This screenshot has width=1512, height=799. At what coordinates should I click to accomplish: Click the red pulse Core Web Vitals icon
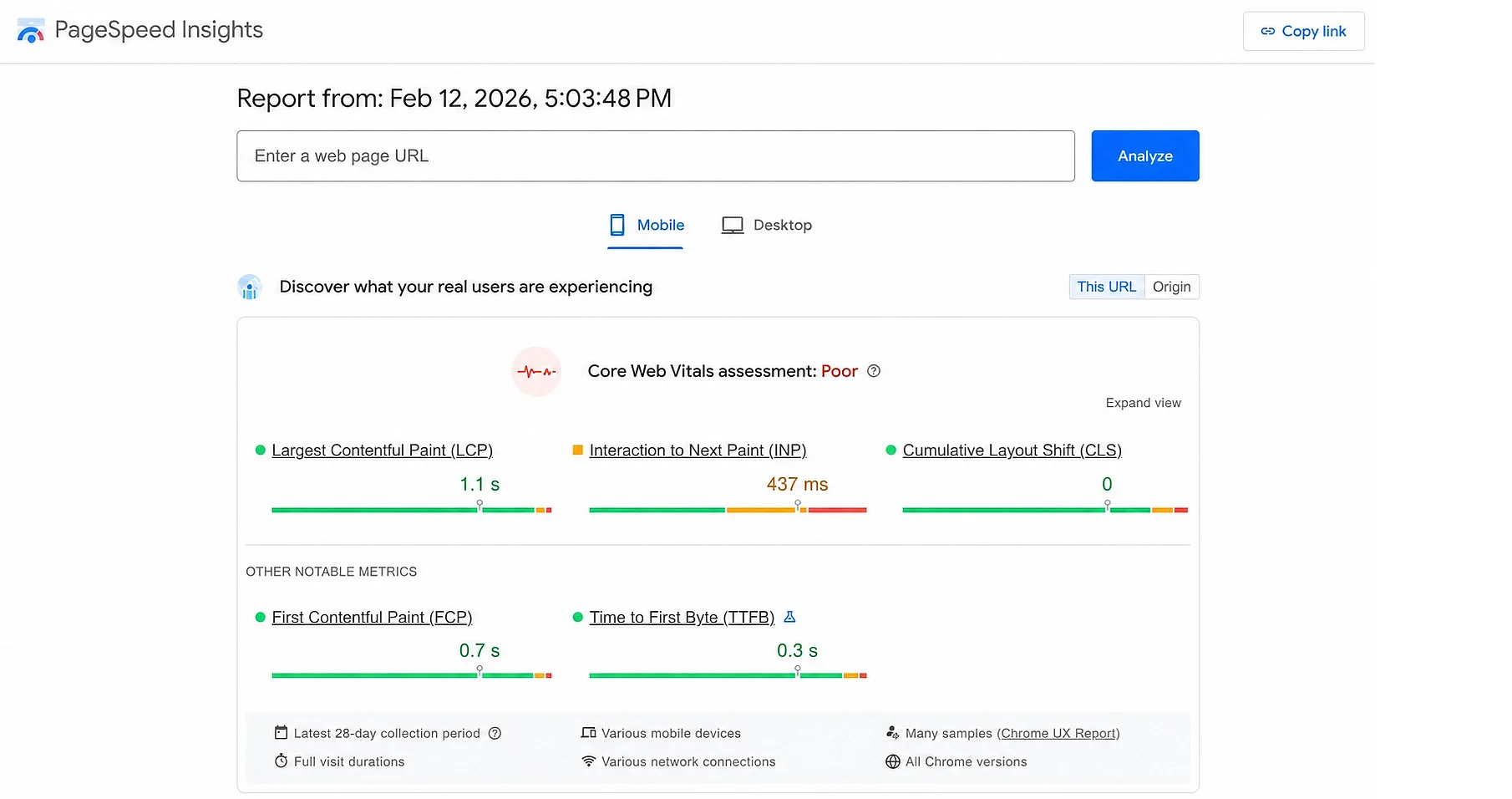tap(536, 371)
